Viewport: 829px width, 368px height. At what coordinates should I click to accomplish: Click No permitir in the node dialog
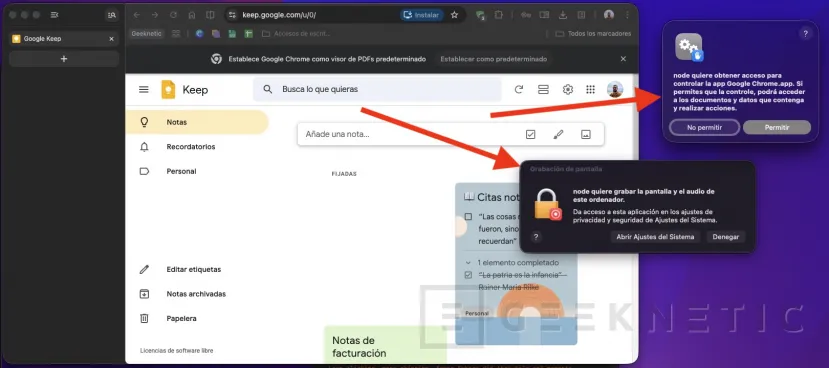click(704, 127)
